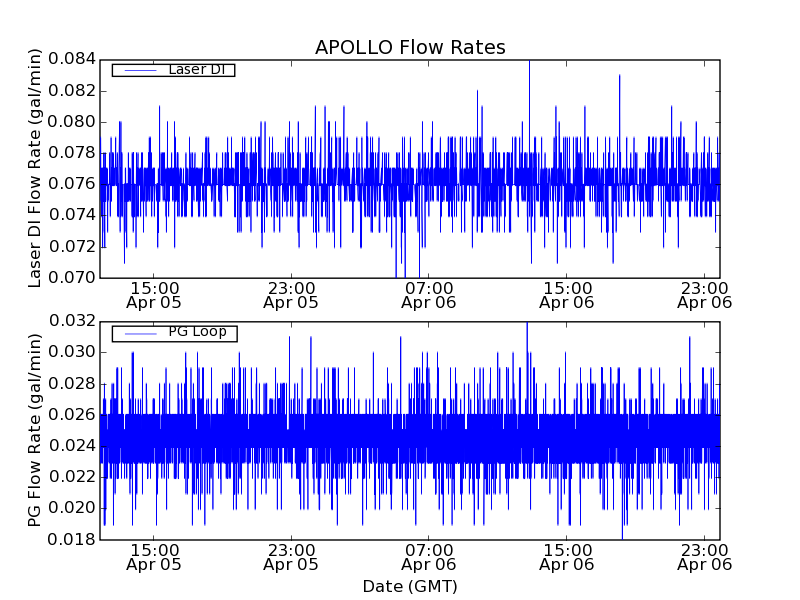Click 15:00 Apr 06 tick under Laser DI plot
800x600 pixels.
point(567,295)
